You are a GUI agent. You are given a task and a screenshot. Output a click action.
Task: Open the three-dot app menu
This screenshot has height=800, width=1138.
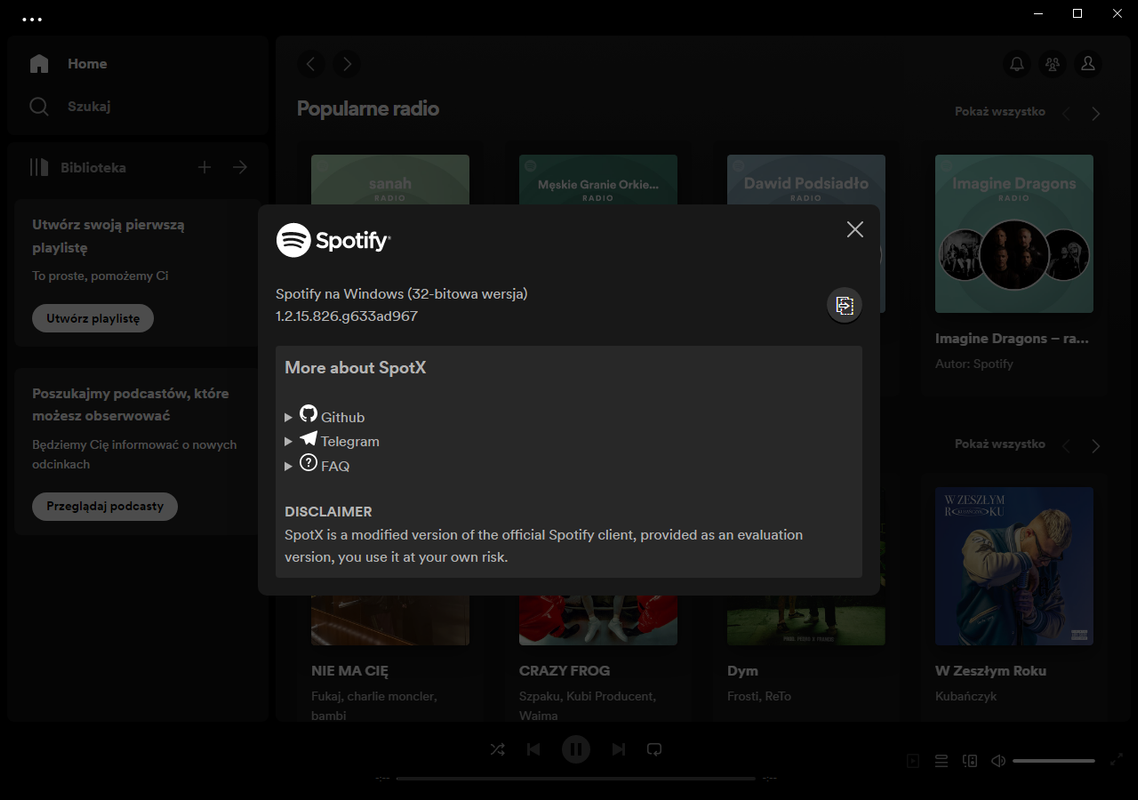click(x=32, y=20)
